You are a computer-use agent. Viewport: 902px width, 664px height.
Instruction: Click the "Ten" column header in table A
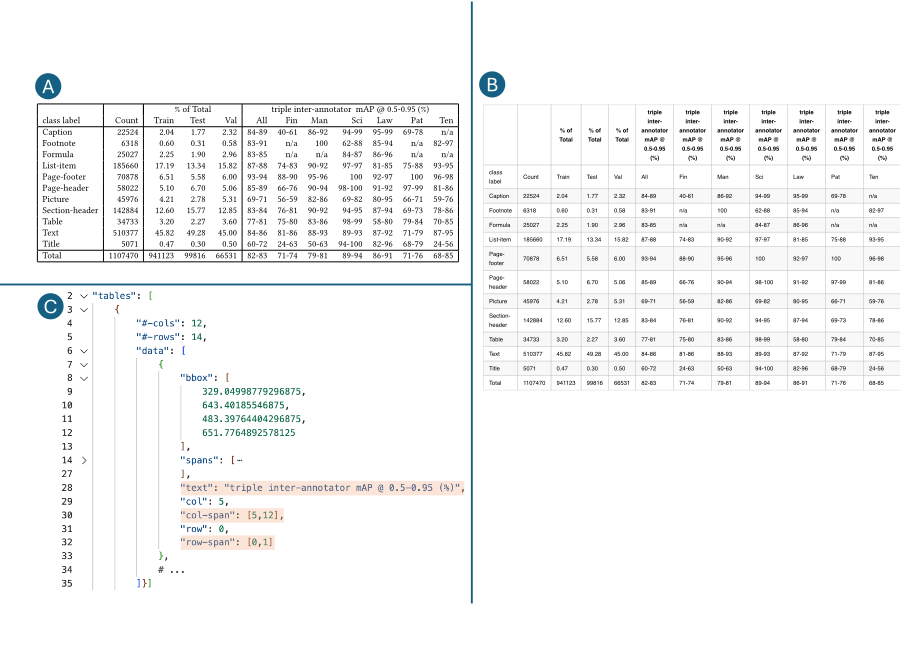click(446, 120)
